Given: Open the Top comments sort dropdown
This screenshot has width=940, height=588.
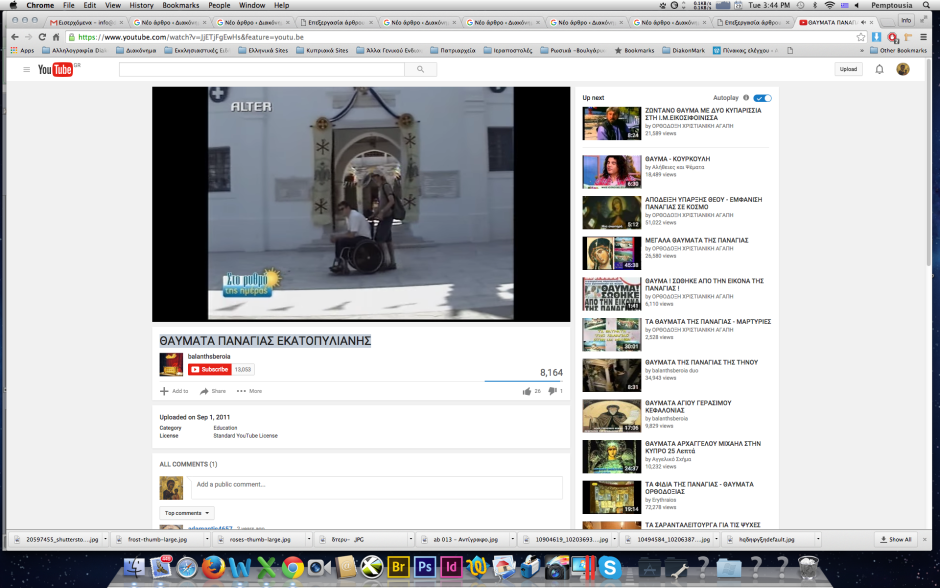Looking at the screenshot, I should click(186, 512).
